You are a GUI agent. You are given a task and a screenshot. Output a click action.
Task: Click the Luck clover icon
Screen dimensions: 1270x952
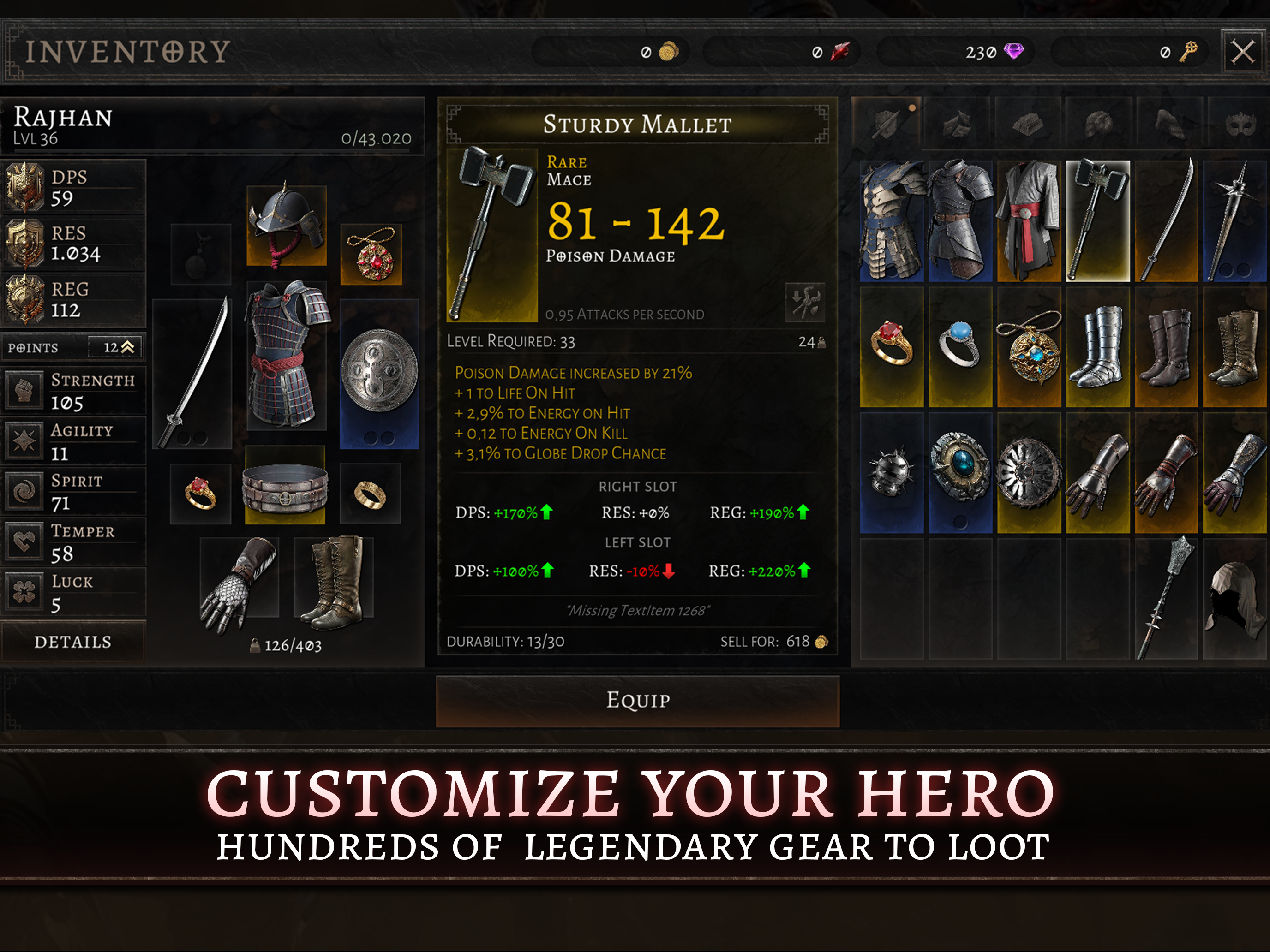coord(24,591)
